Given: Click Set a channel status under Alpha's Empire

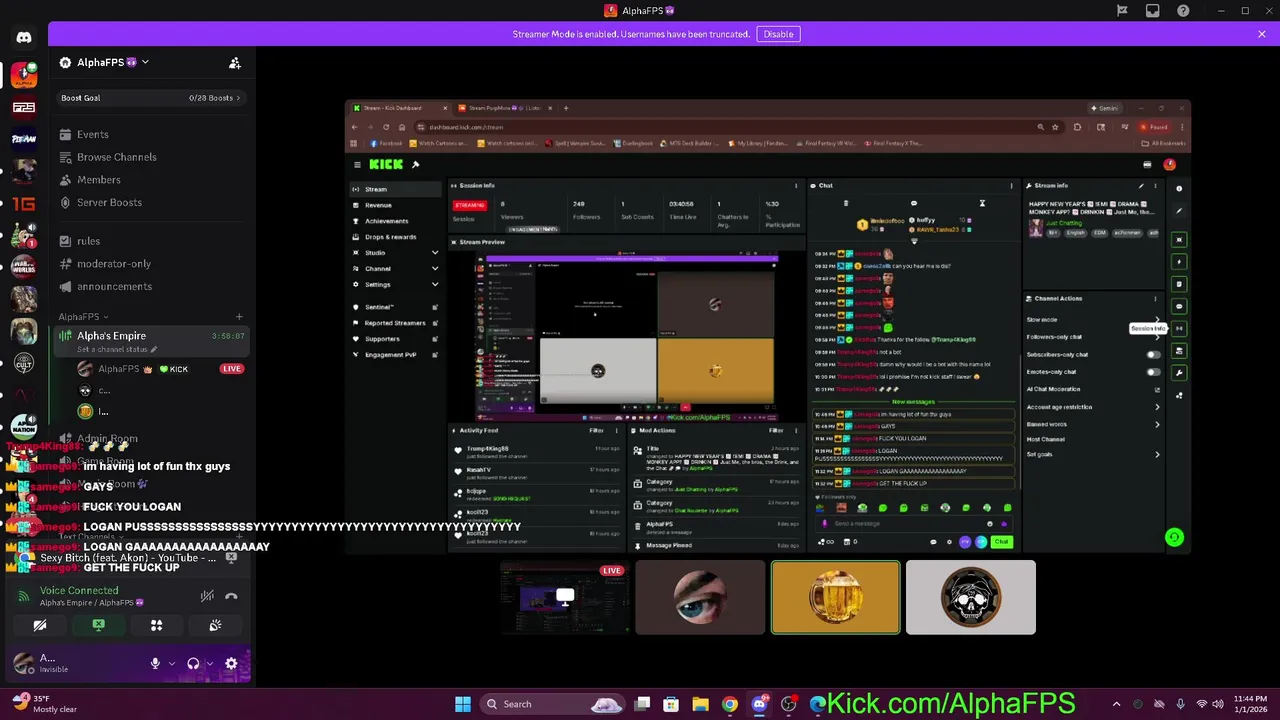Looking at the screenshot, I should click(118, 349).
